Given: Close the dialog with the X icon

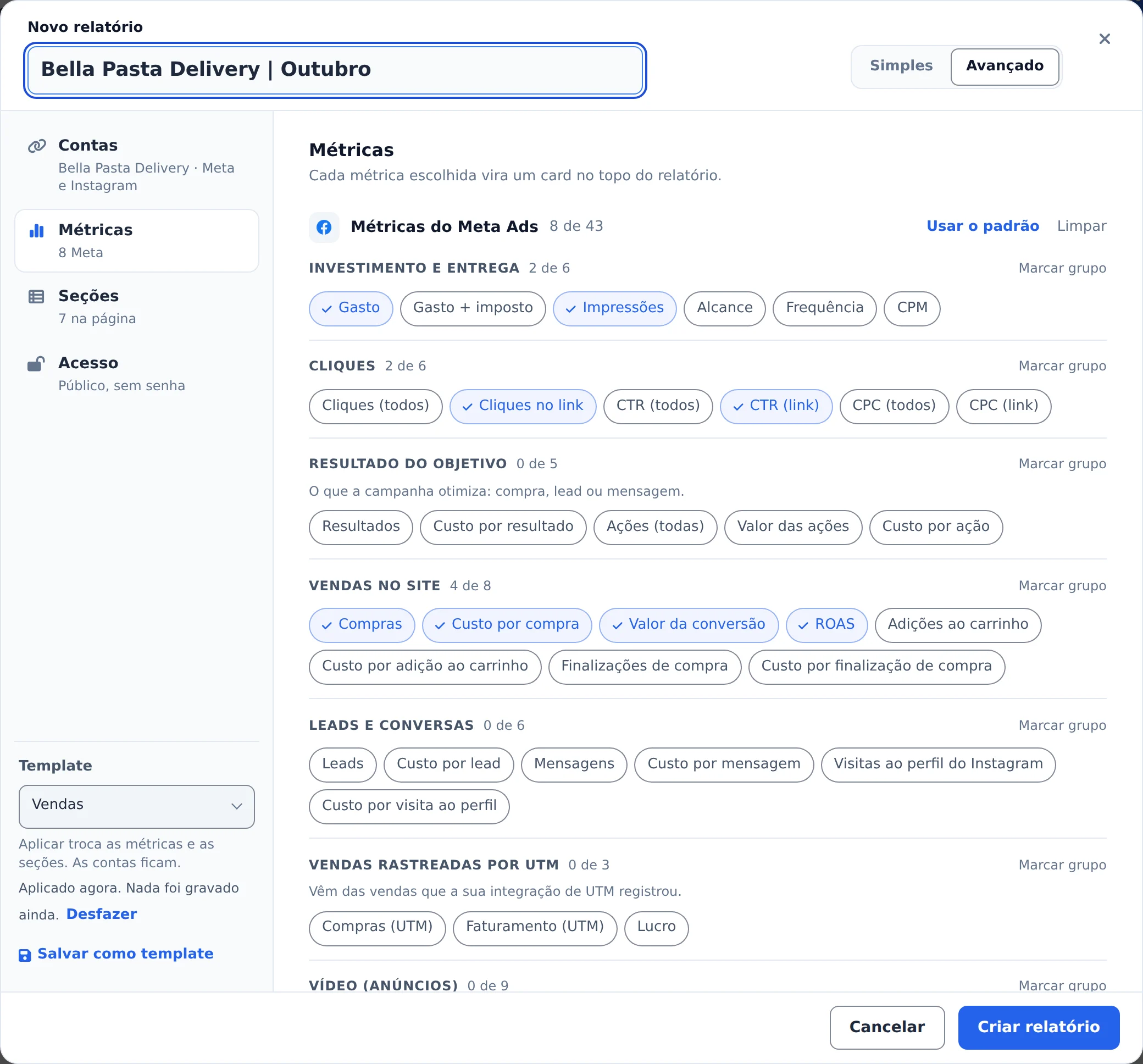Looking at the screenshot, I should pyautogui.click(x=1104, y=38).
